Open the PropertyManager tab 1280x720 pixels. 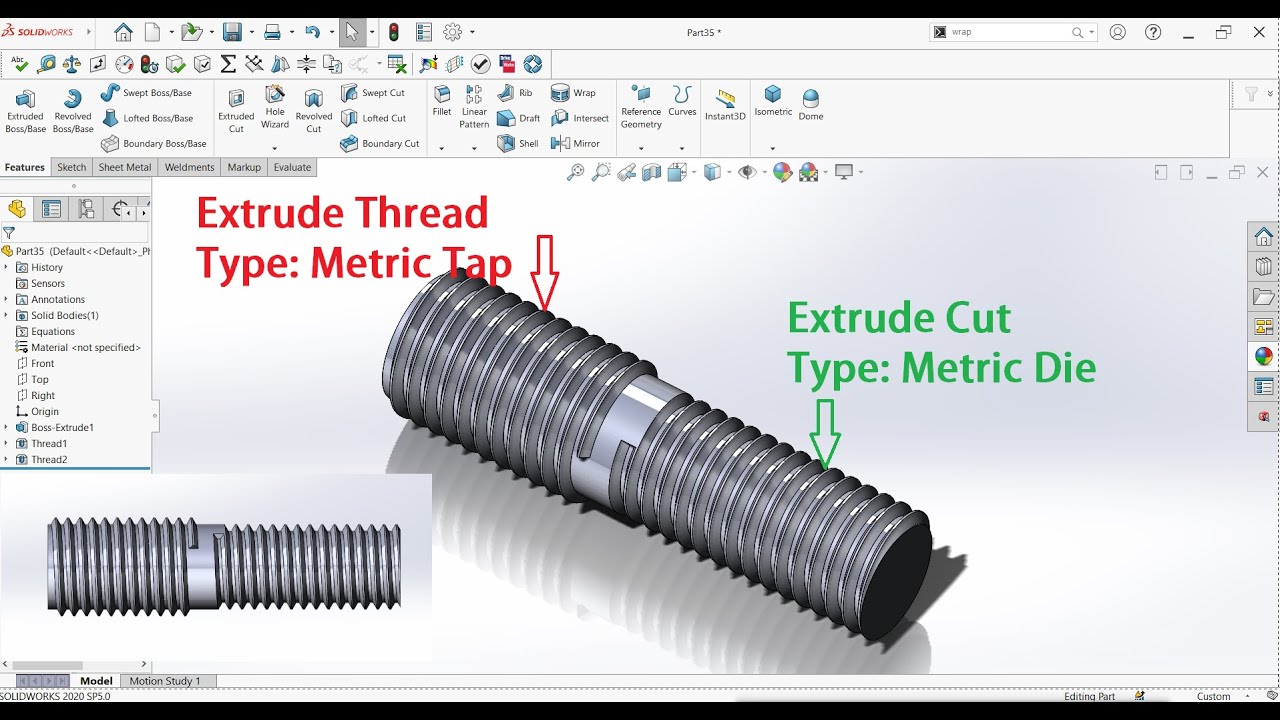pos(52,209)
